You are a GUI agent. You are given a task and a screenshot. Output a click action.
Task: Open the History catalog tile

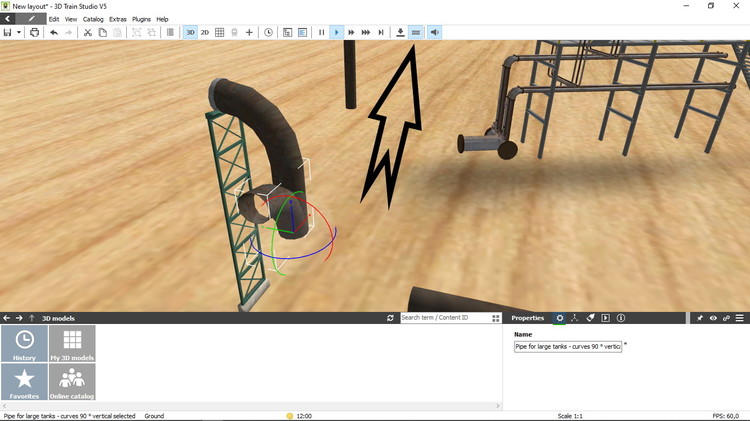coord(24,343)
